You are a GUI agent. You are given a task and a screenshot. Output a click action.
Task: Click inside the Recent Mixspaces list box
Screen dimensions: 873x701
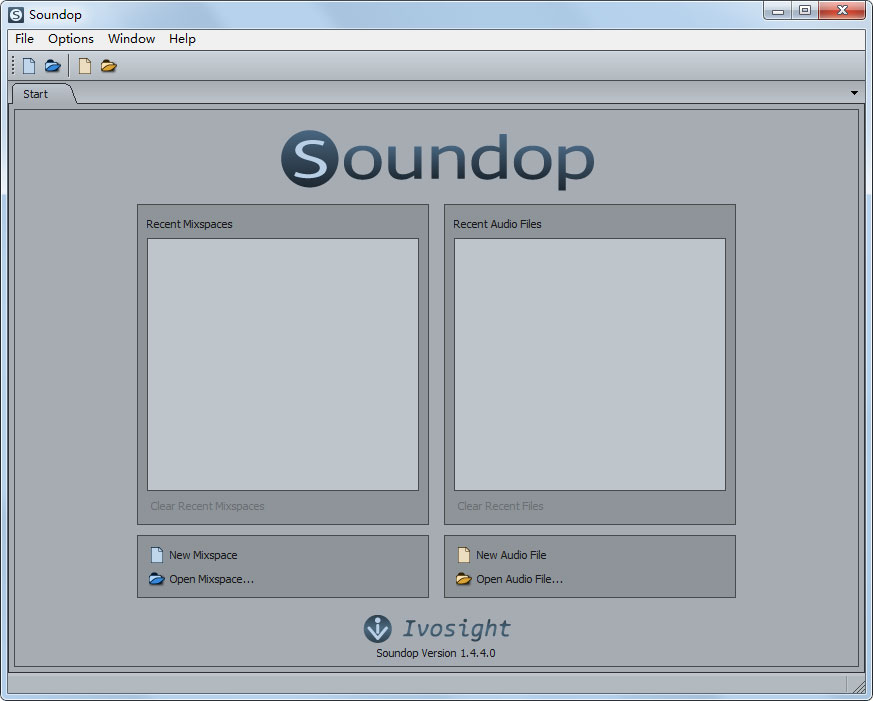tap(283, 365)
